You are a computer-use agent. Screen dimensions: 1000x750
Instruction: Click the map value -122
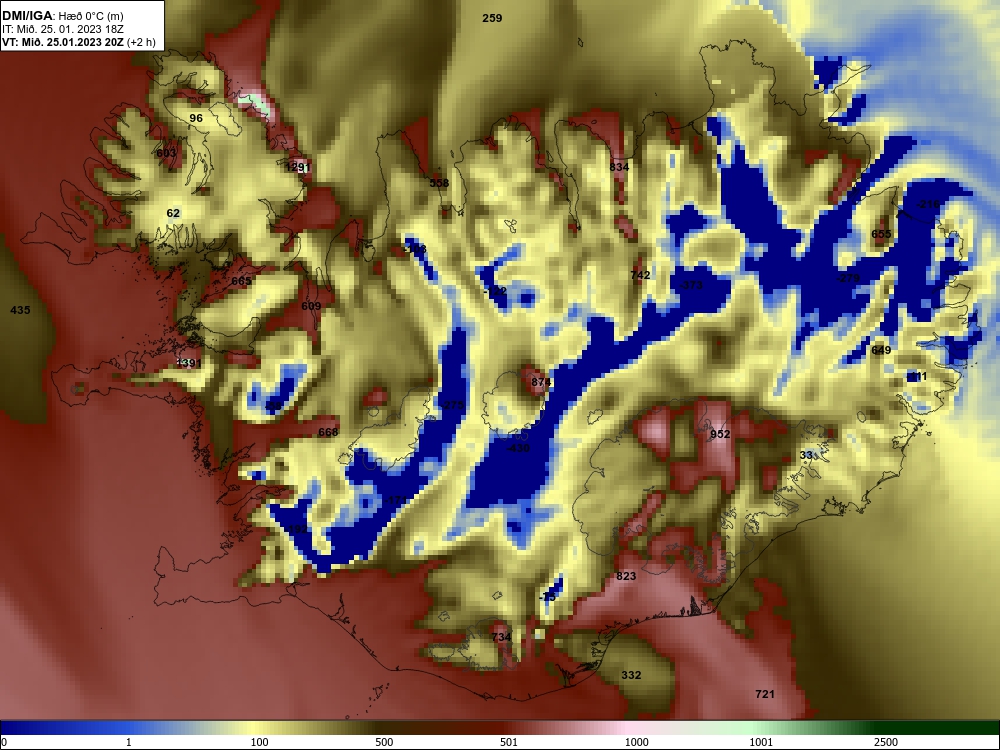495,291
